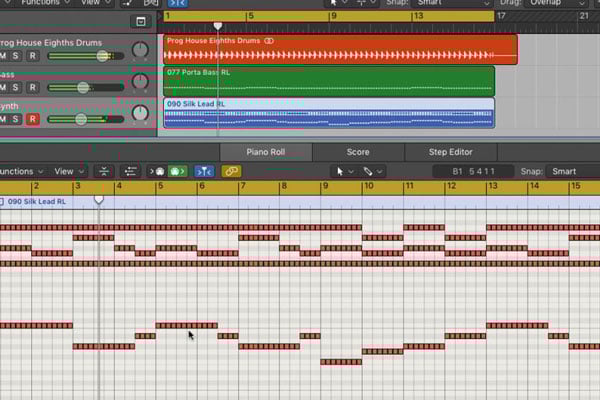The height and width of the screenshot is (400, 600).
Task: Switch to the Step Editor tab
Action: (450, 152)
